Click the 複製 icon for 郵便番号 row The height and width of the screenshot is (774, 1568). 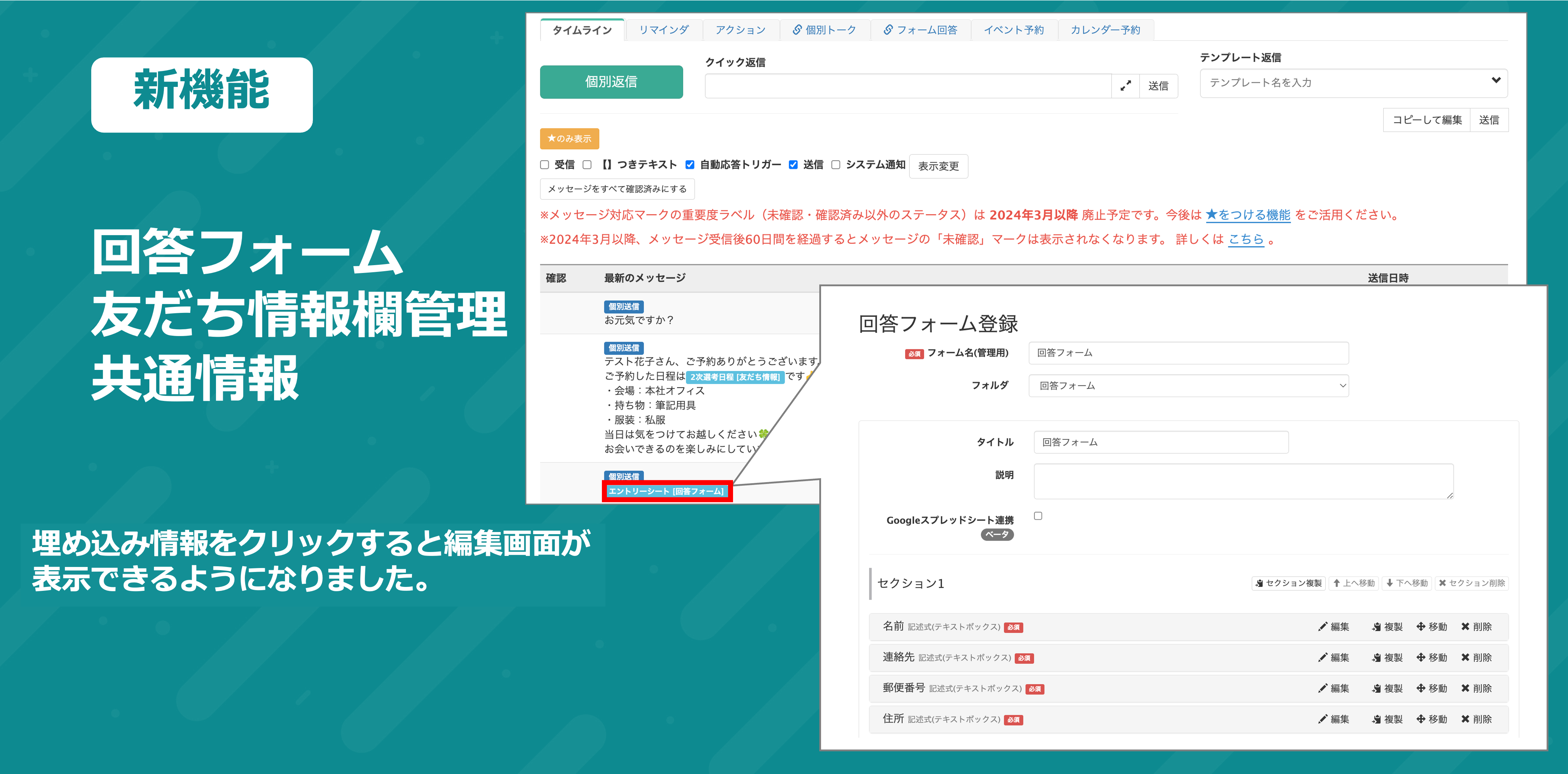tap(1376, 688)
